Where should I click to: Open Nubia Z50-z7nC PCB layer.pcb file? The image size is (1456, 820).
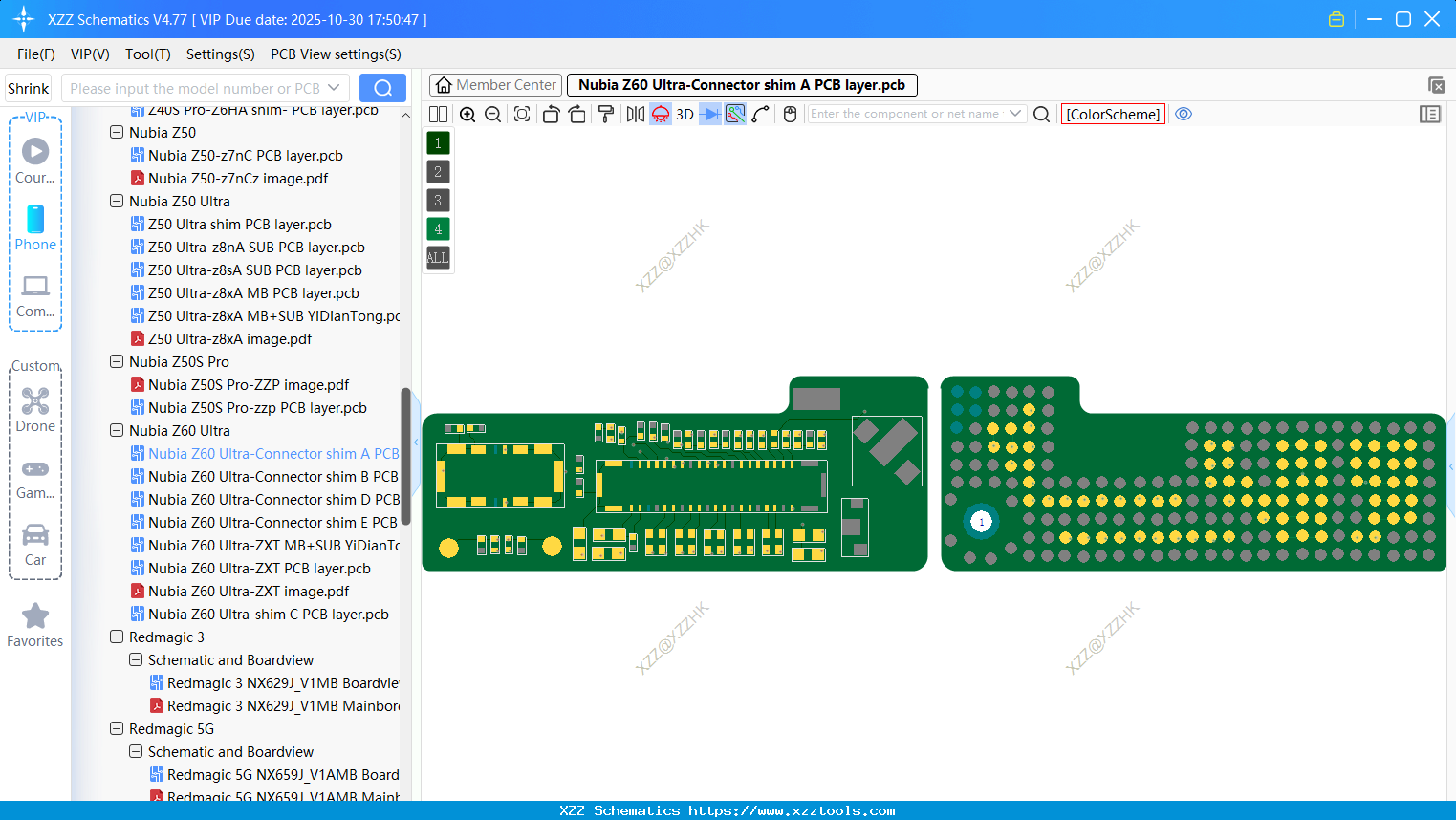tap(245, 156)
